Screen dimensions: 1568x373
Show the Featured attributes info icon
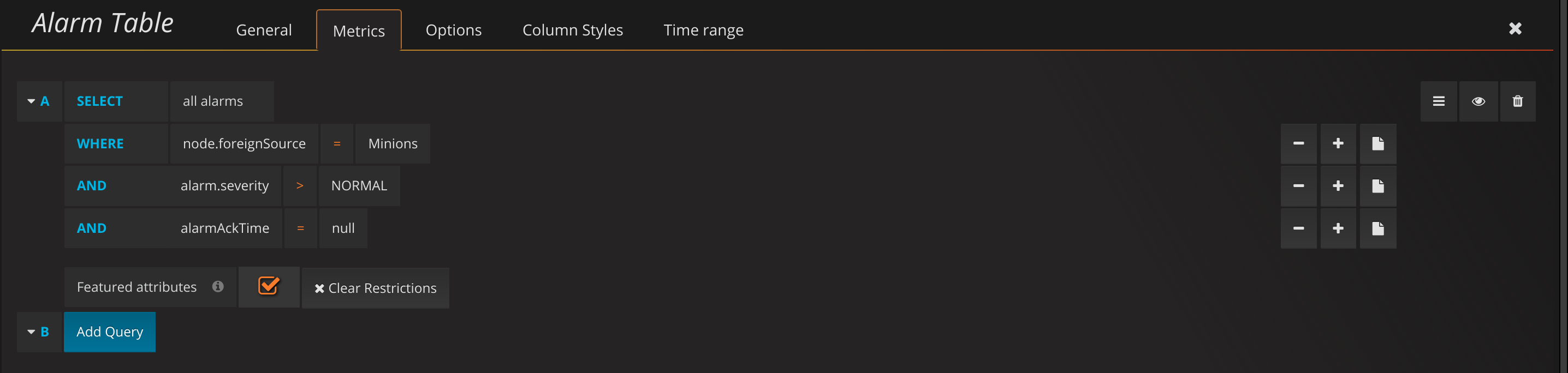[218, 287]
